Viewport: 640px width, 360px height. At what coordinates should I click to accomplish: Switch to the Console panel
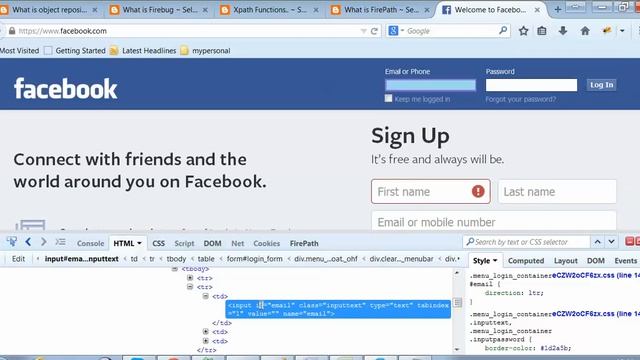(x=91, y=243)
